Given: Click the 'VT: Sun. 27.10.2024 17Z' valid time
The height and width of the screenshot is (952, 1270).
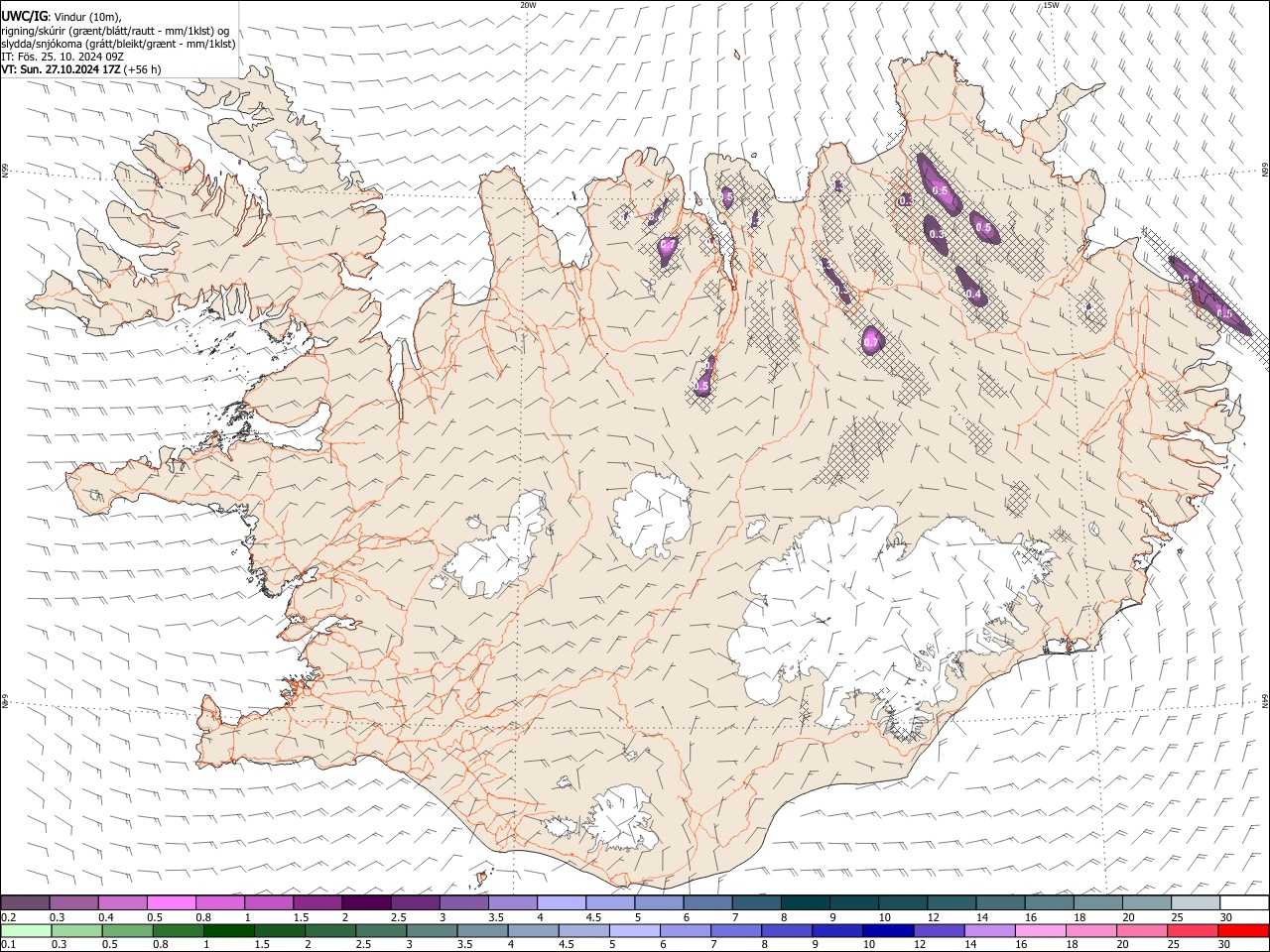Looking at the screenshot, I should click(x=62, y=69).
